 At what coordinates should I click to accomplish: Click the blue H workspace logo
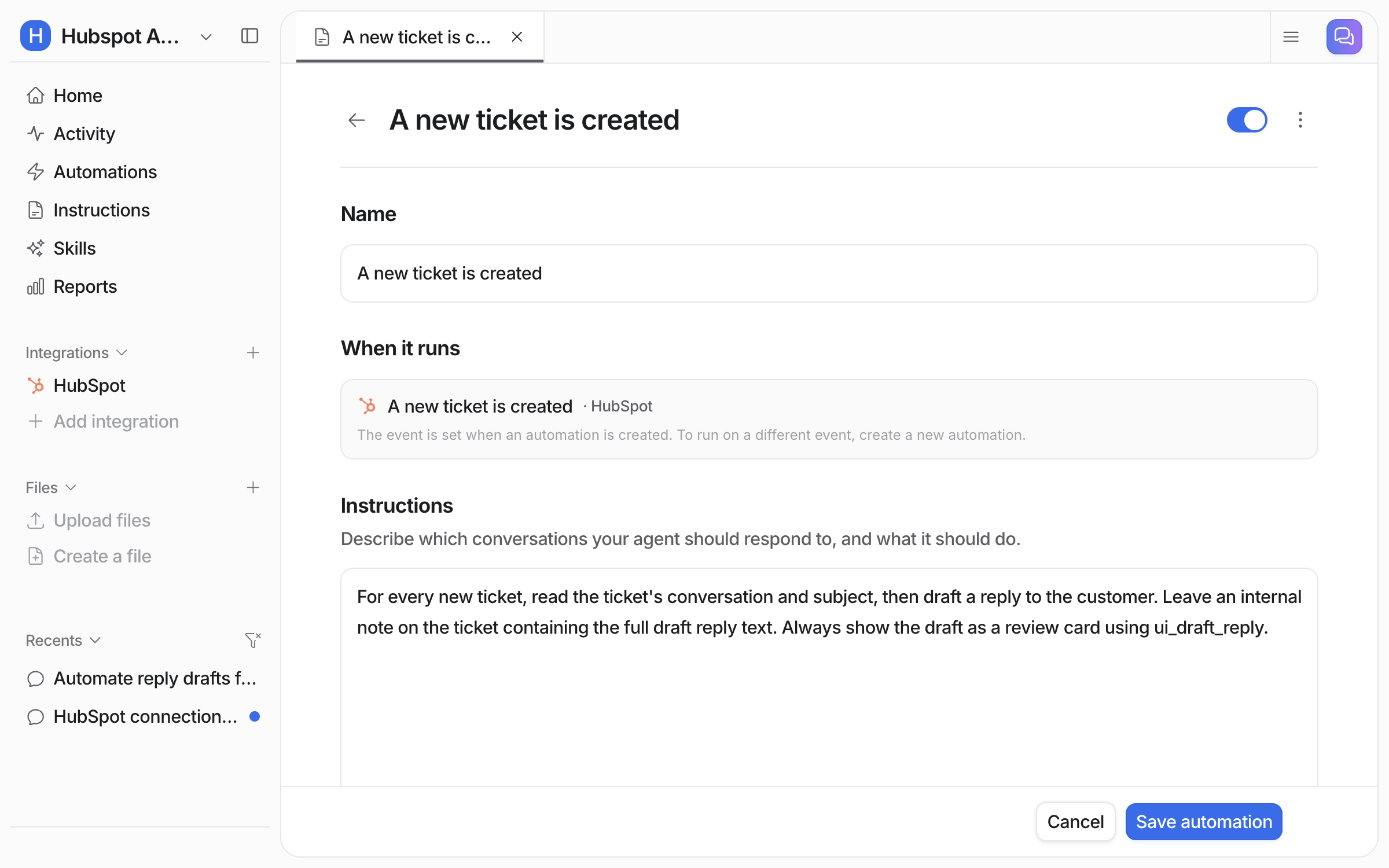click(x=35, y=36)
